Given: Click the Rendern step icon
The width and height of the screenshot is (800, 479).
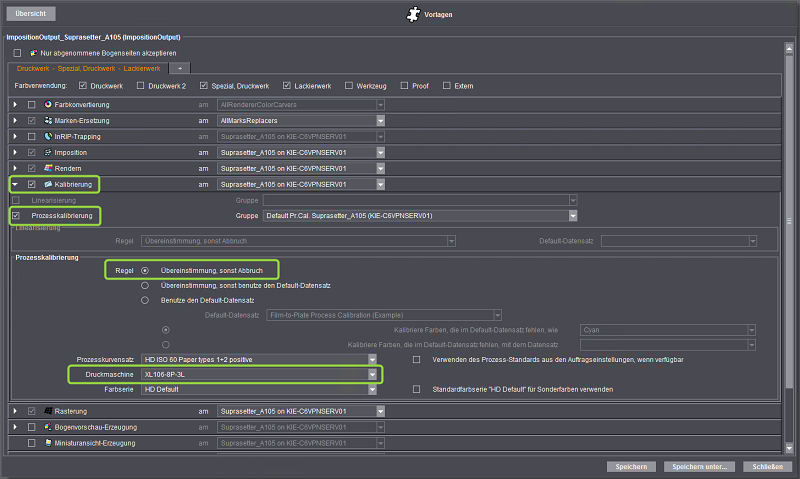Looking at the screenshot, I should pos(47,168).
